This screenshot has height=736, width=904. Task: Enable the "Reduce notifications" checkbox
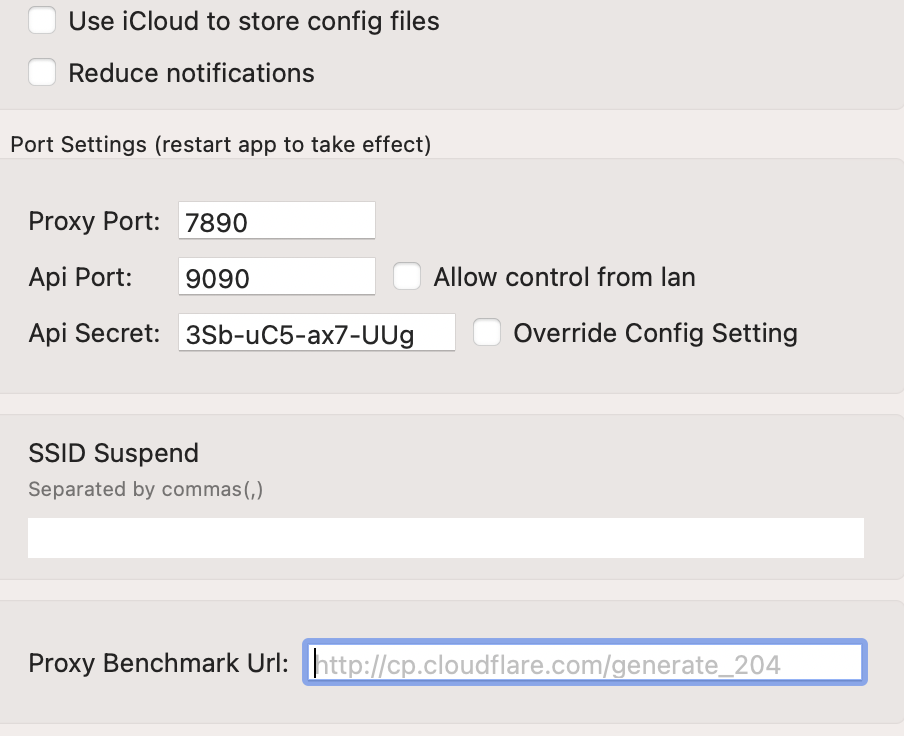click(41, 72)
